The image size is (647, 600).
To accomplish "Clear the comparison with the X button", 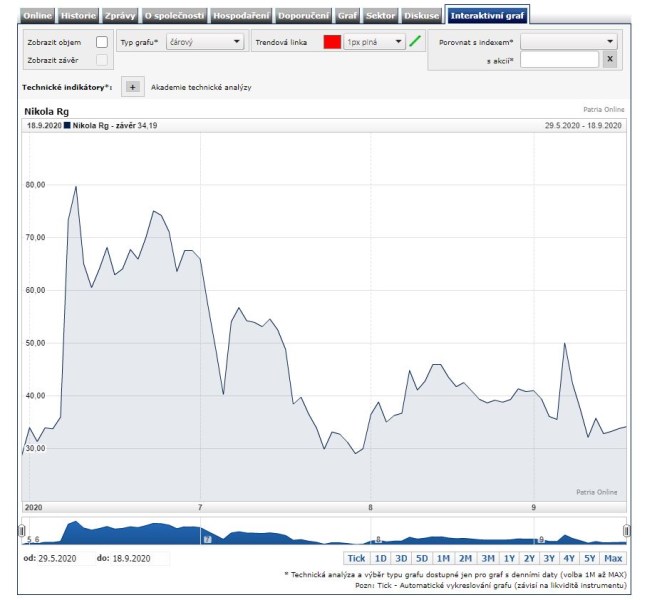I will coord(609,60).
